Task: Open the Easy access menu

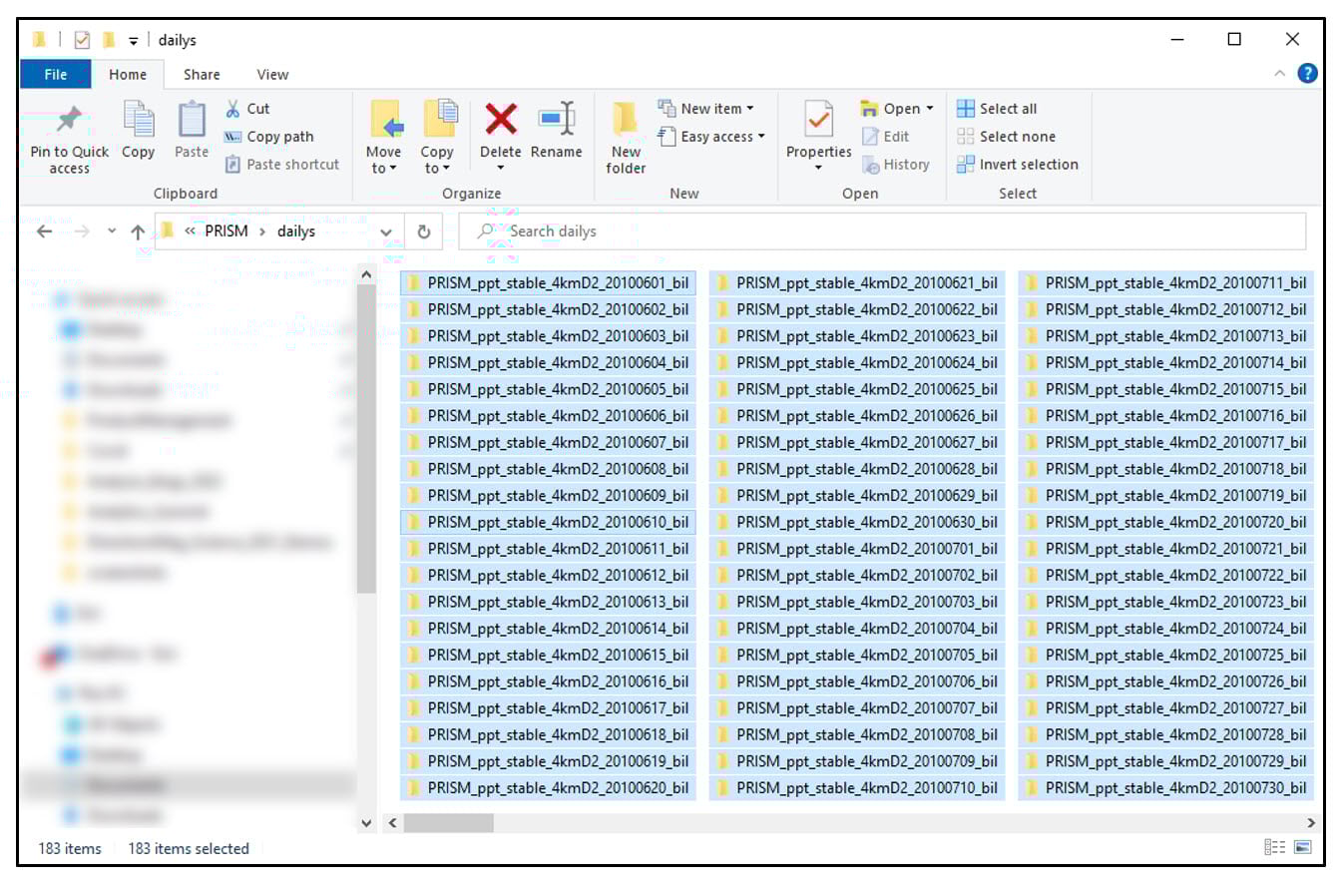Action: (711, 137)
